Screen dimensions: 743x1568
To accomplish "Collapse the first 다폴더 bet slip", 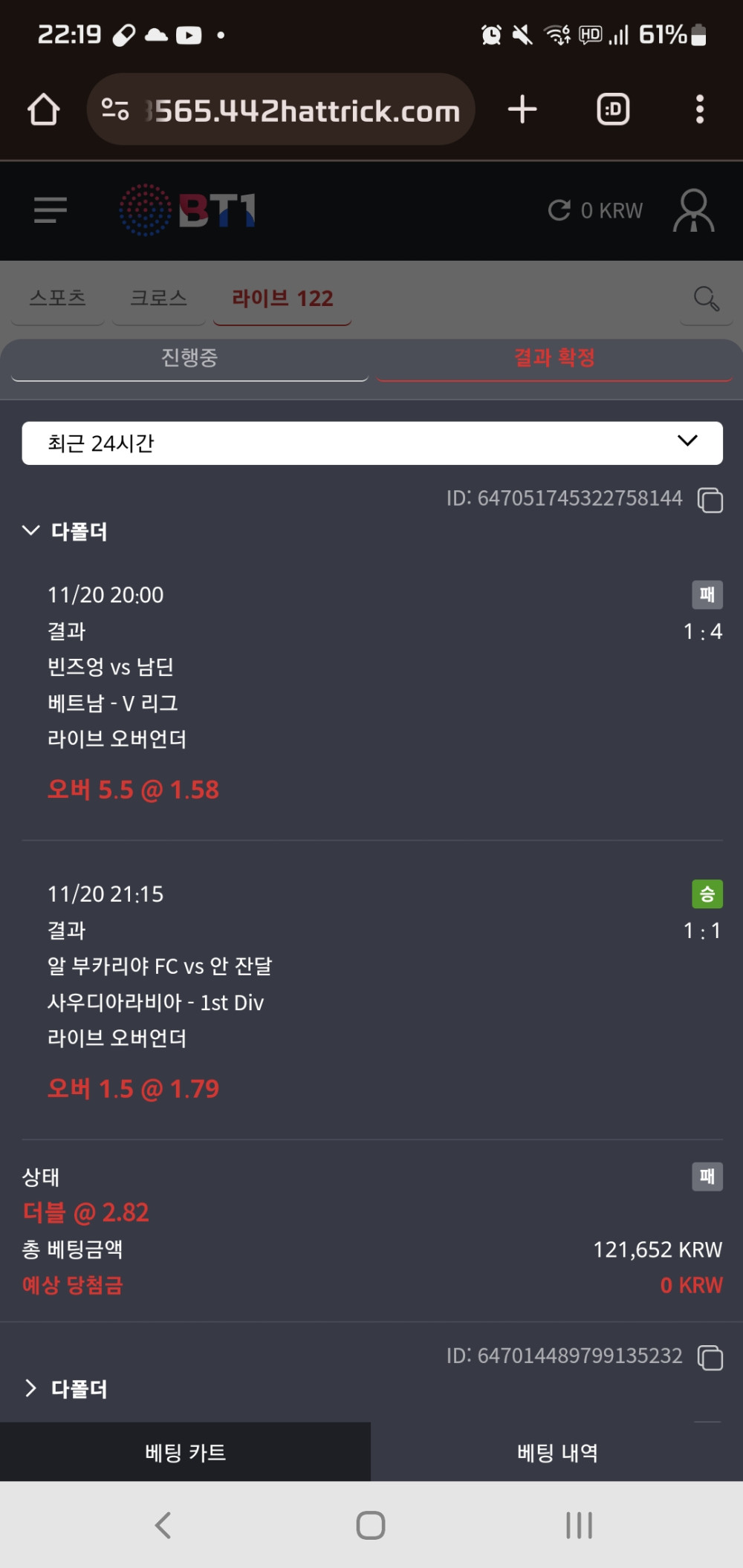I will (x=31, y=531).
